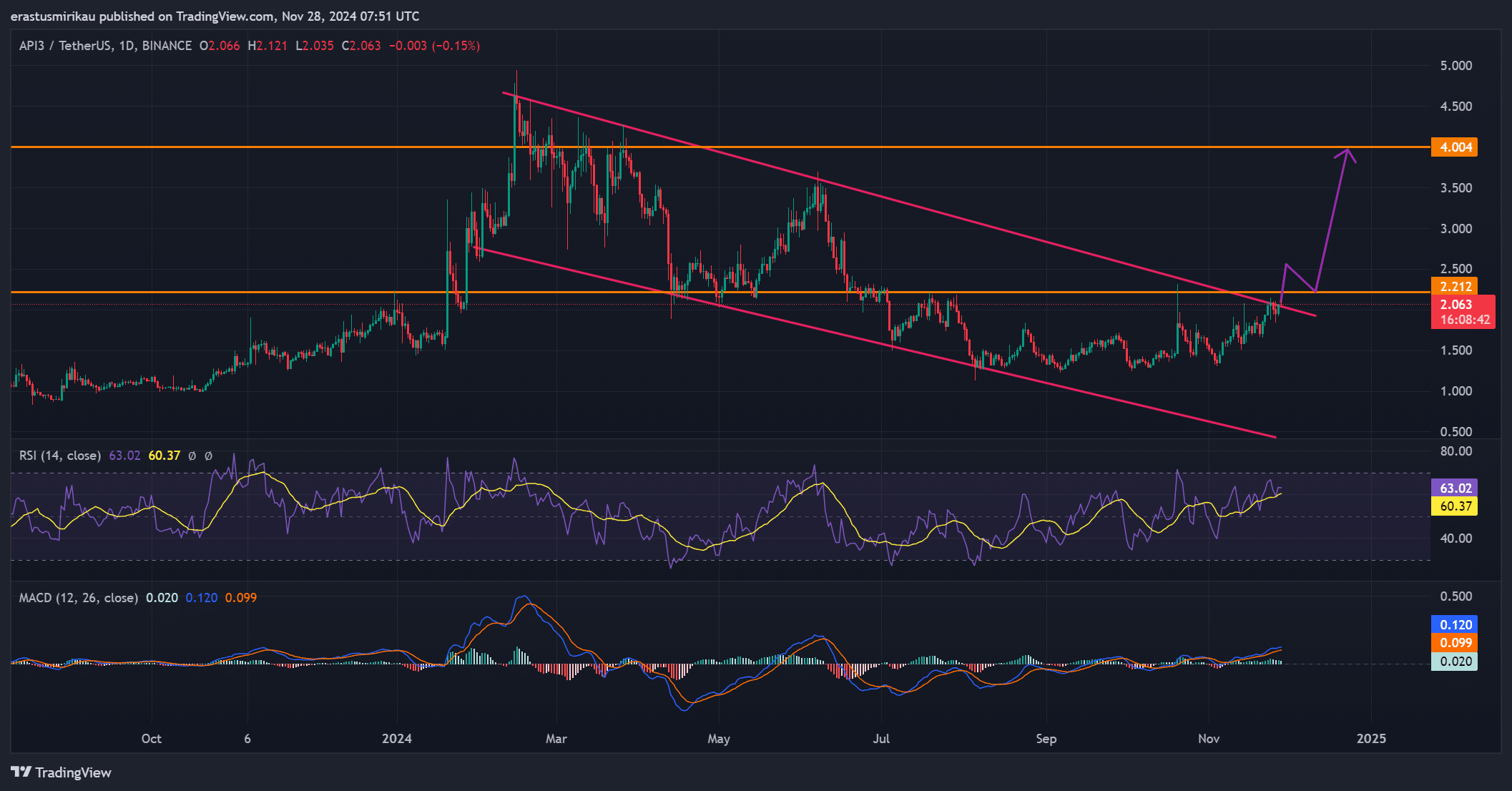
Task: Click the yellow RSI MA label 60.37
Action: tap(1454, 506)
